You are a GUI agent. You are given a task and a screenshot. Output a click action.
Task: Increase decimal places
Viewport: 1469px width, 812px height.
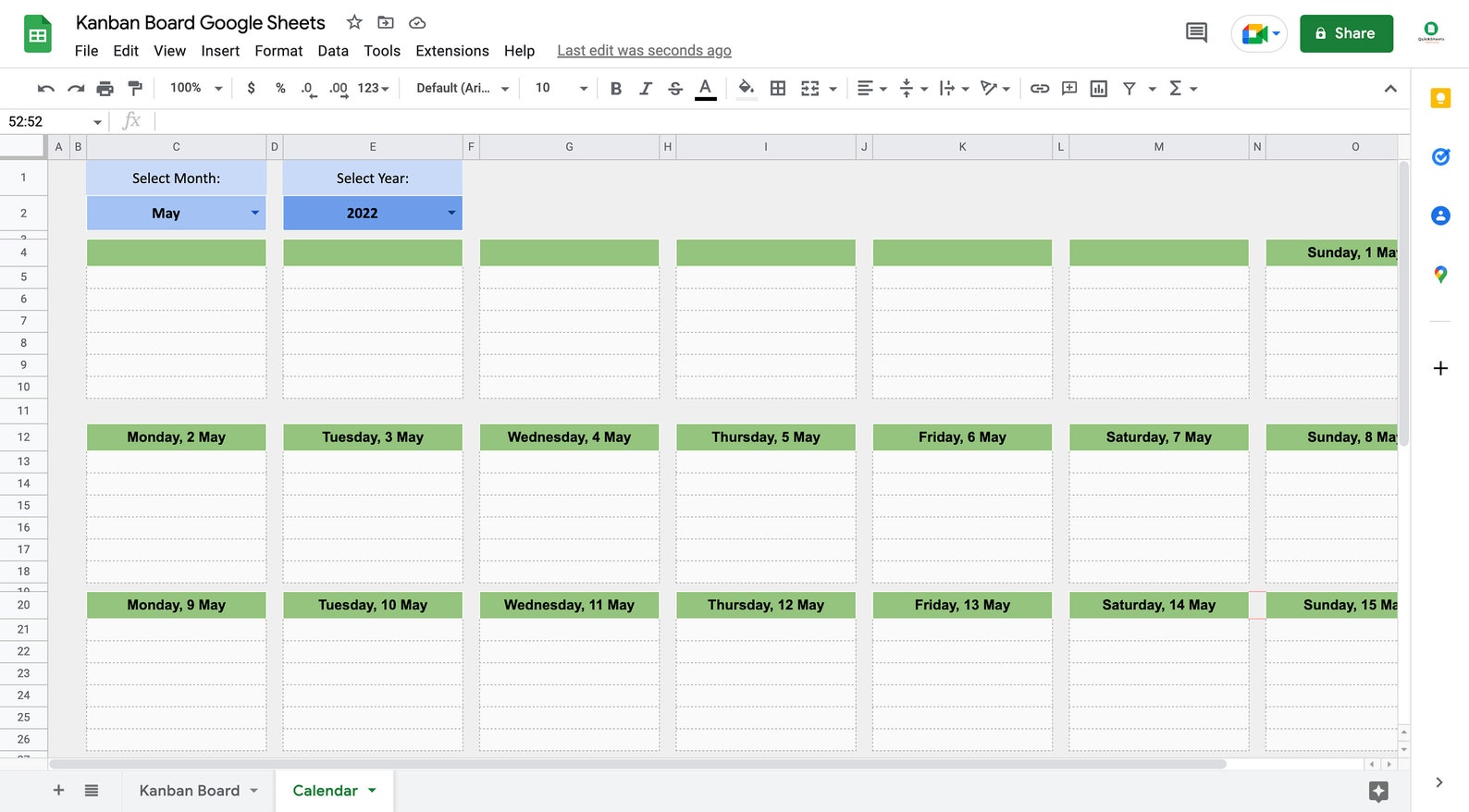click(339, 89)
